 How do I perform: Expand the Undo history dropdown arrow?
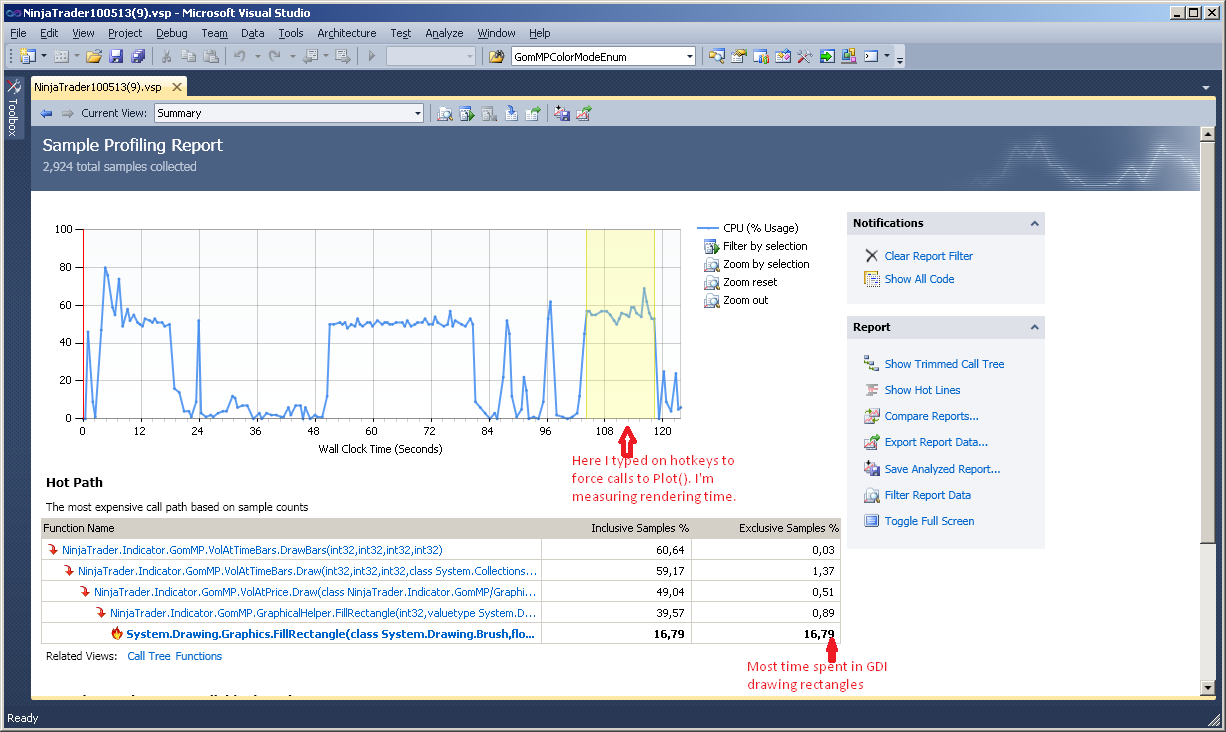(256, 57)
